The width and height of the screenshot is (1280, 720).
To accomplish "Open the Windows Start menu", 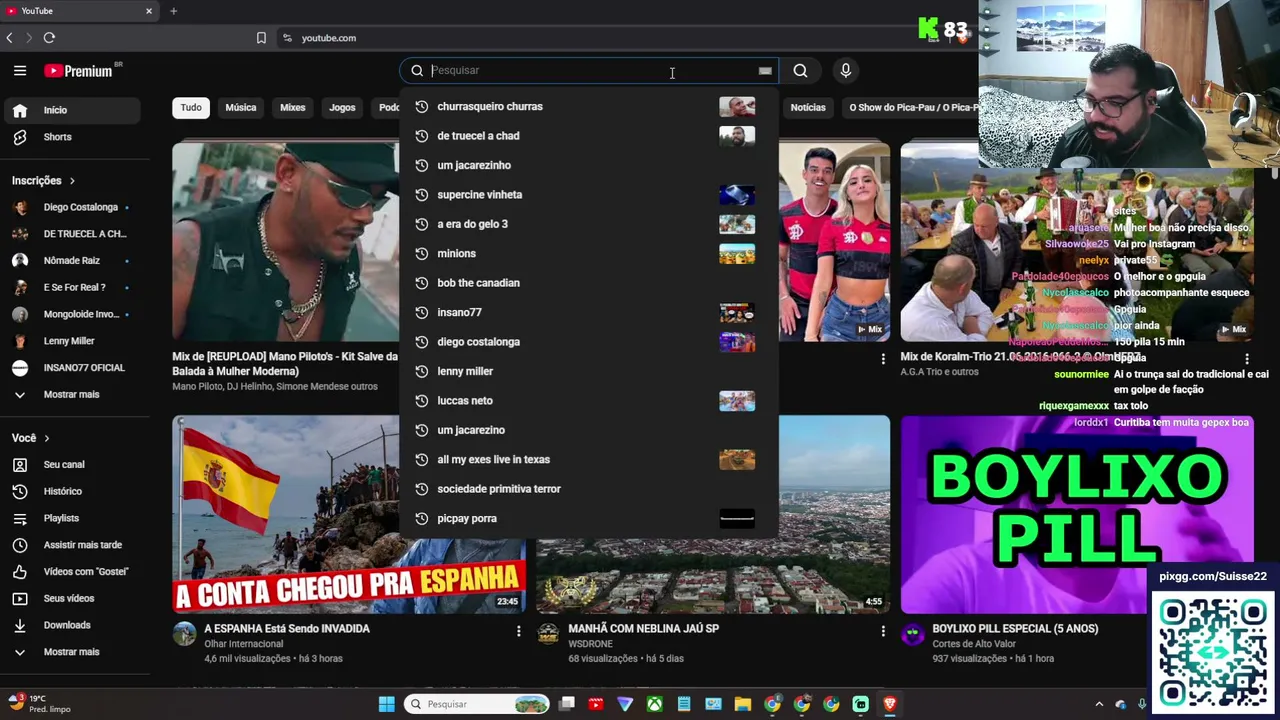I will pos(386,704).
